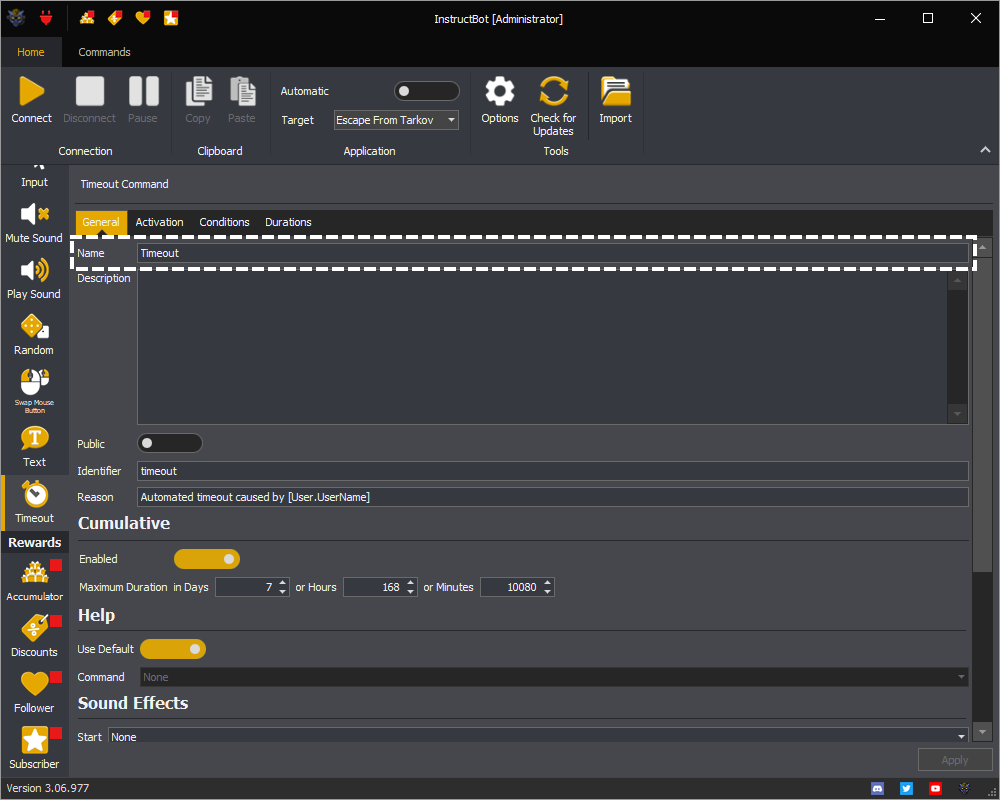Viewport: 1000px width, 800px height.
Task: Click Description box scroll down arrow
Action: tap(957, 414)
